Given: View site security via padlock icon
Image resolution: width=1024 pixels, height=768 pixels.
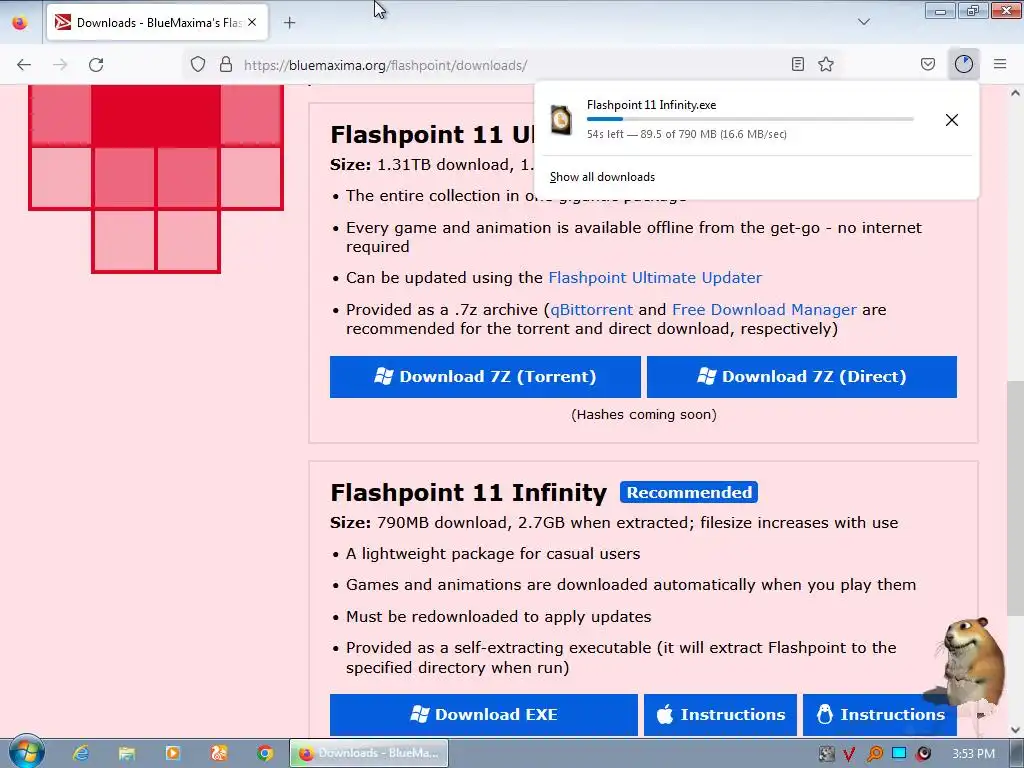Looking at the screenshot, I should [226, 65].
